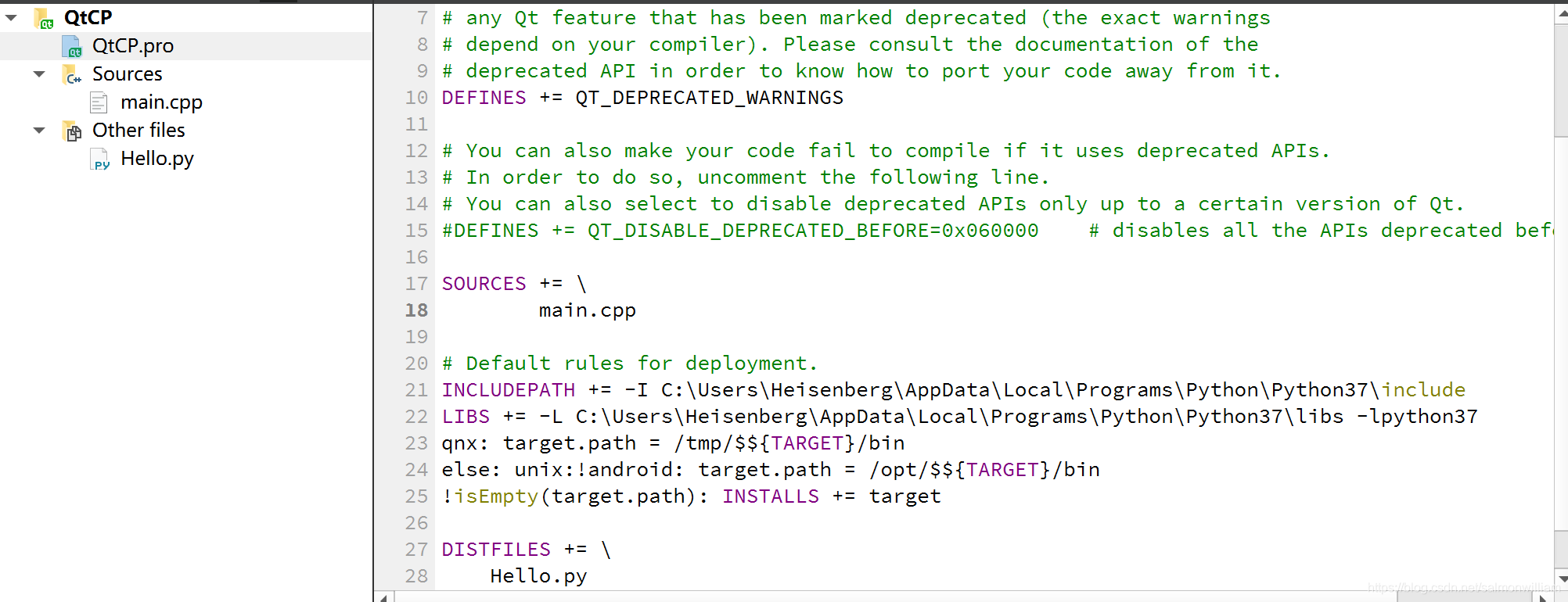Click the Sources C++ folder icon
Image resolution: width=1568 pixels, height=602 pixels.
click(x=72, y=74)
